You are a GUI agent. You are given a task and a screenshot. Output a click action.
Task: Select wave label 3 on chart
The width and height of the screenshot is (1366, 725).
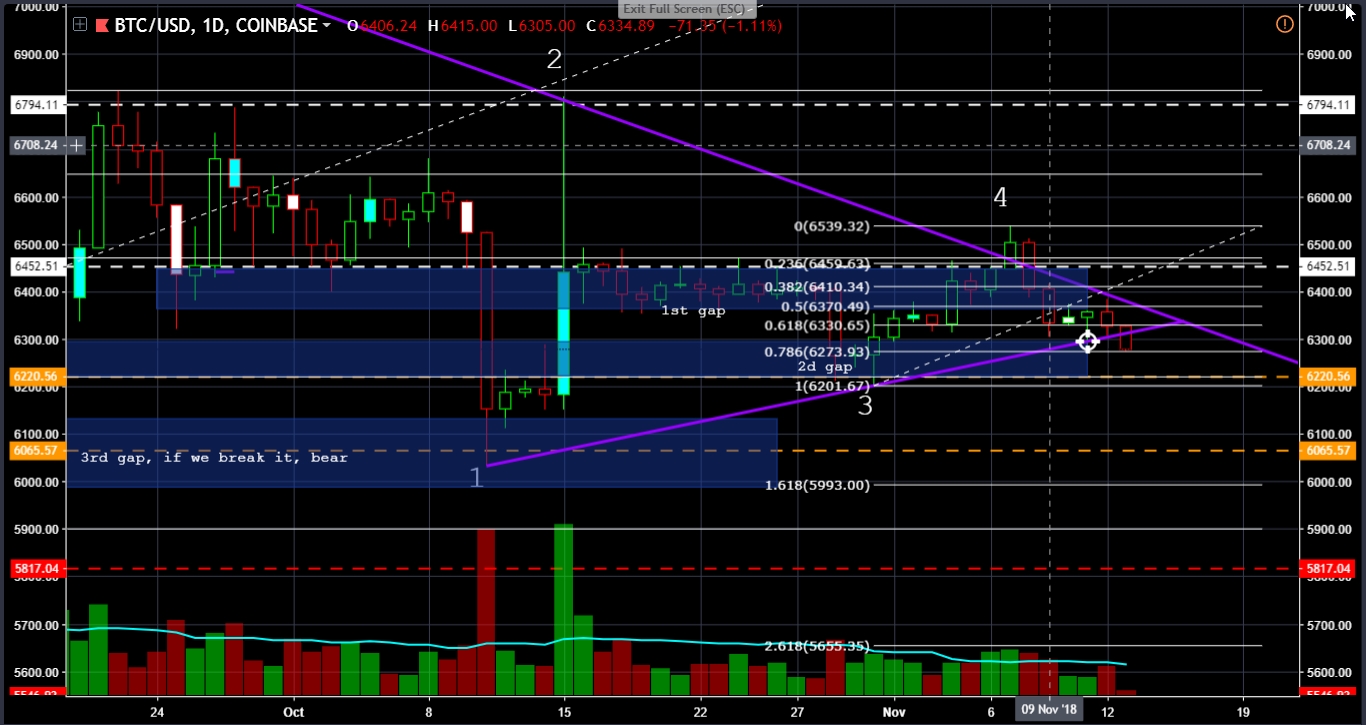(865, 405)
